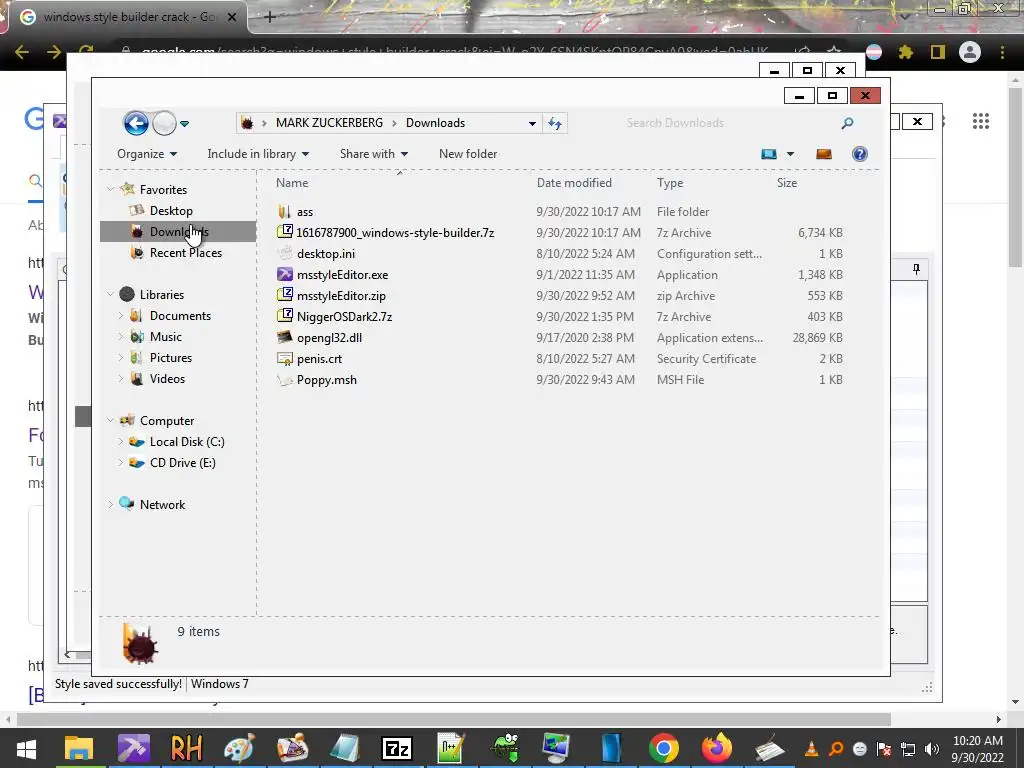This screenshot has width=1024, height=768.
Task: Select the 1616787900_windows-style-builder.7z archive
Action: (x=395, y=232)
